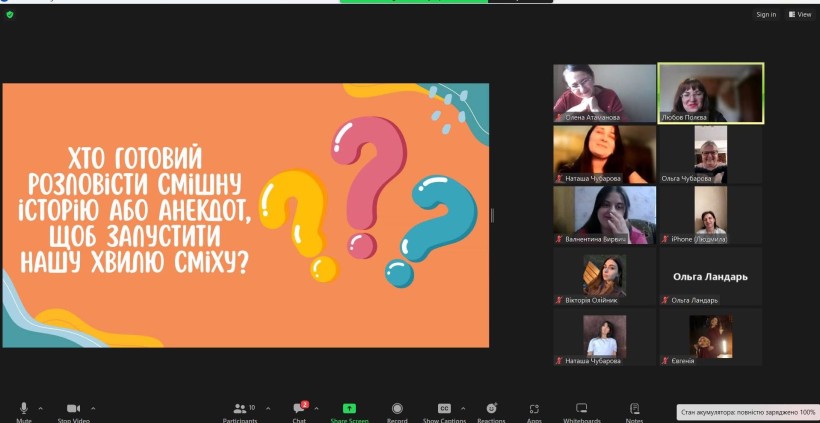Image resolution: width=820 pixels, height=423 pixels.
Task: Expand the captions options arrow
Action: coord(463,408)
